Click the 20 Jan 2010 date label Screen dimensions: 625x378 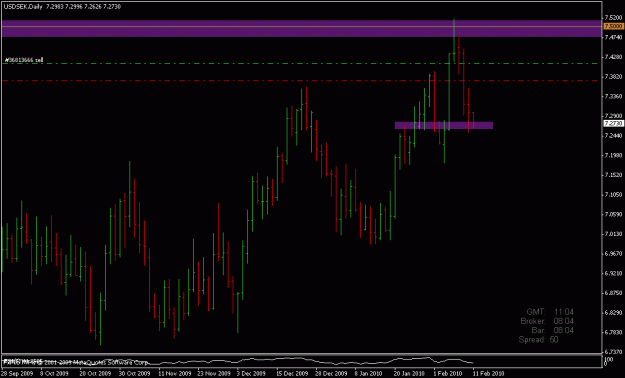coord(409,374)
